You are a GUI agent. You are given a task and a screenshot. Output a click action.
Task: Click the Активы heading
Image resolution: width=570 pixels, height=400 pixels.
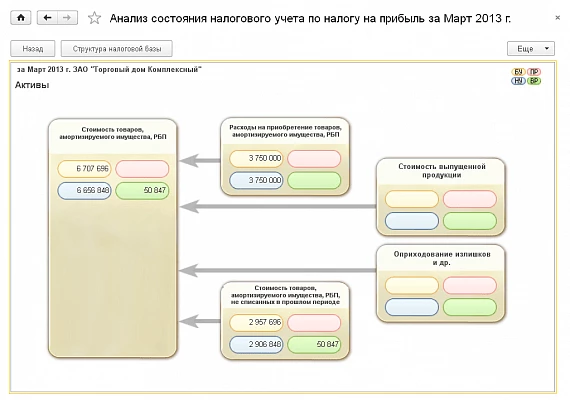tap(32, 85)
